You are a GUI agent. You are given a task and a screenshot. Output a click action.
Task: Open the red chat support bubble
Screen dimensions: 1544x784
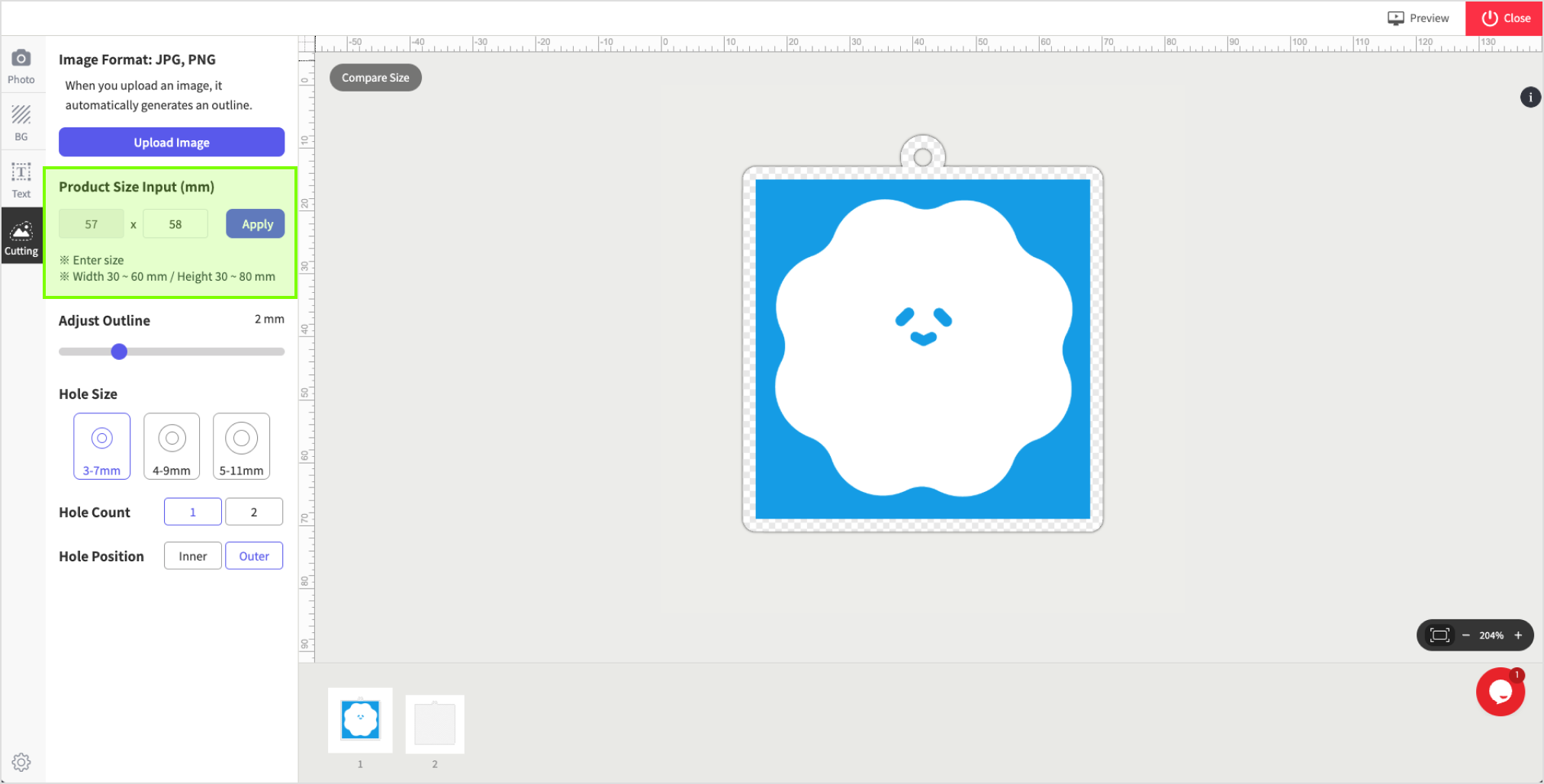coord(1500,692)
